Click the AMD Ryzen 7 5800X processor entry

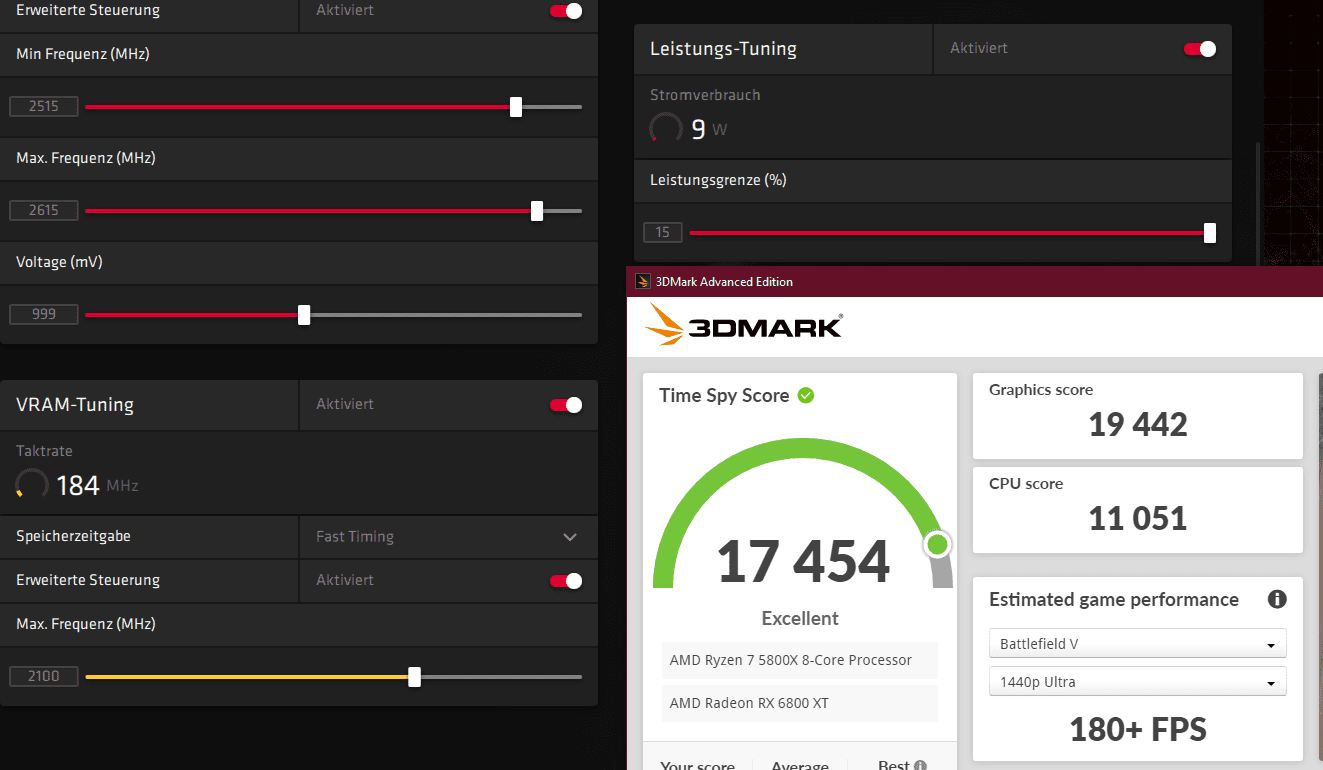click(800, 660)
